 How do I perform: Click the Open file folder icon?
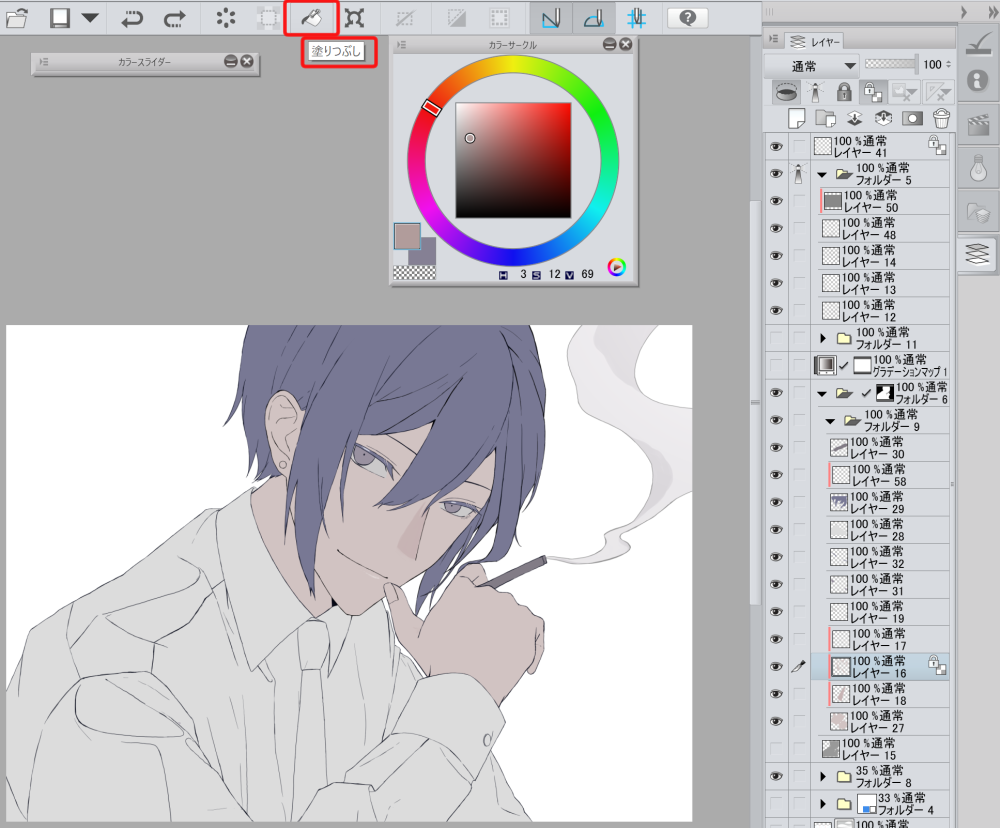coord(17,17)
